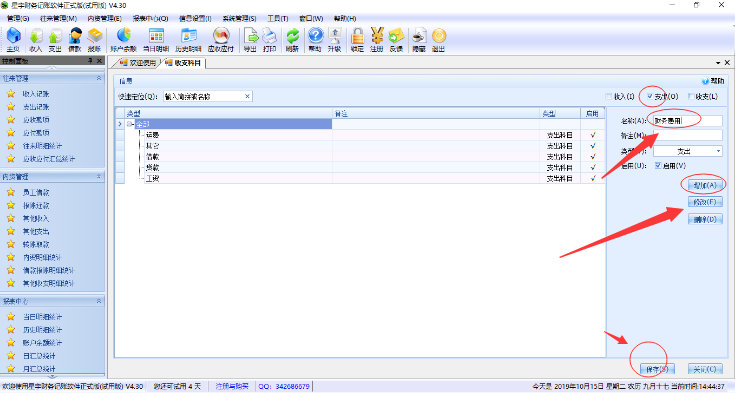Image resolution: width=738 pixels, height=393 pixels.
Task: Open the 当日明细 calendar icon
Action: pyautogui.click(x=156, y=39)
